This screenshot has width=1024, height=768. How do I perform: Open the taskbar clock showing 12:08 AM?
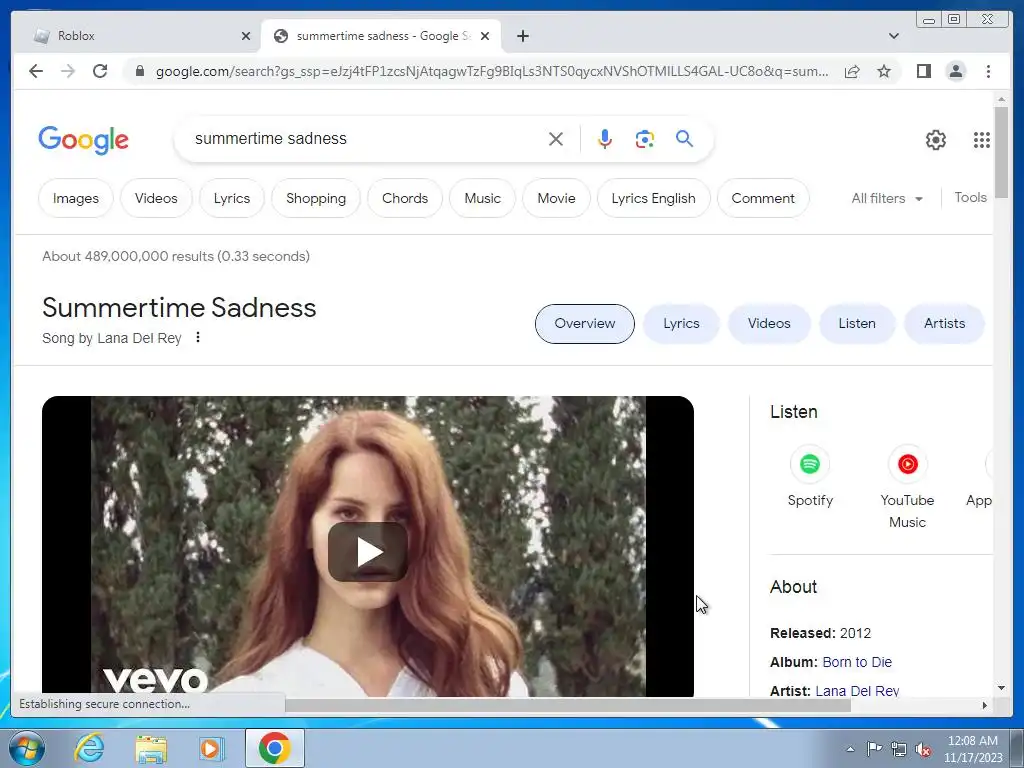coord(972,749)
